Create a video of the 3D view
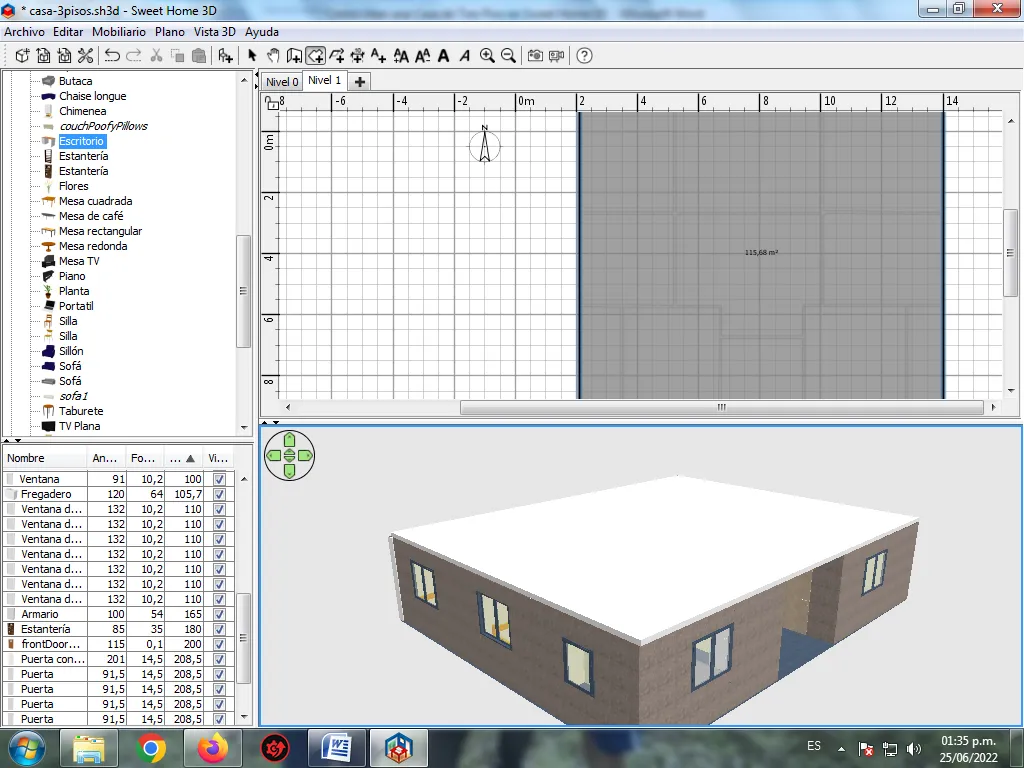Viewport: 1024px width, 768px height. 556,56
